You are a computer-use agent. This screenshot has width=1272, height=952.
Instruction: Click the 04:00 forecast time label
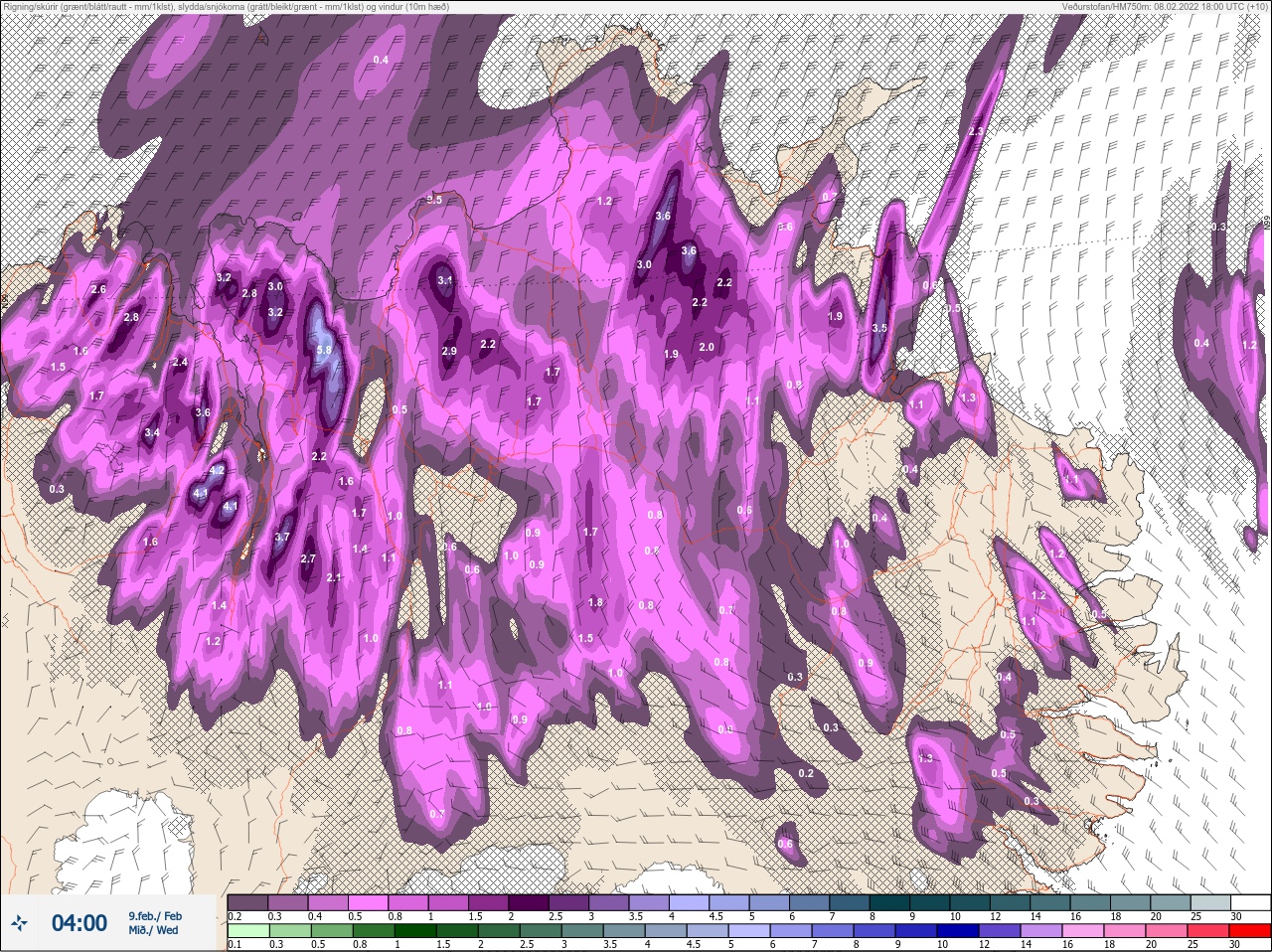click(x=79, y=923)
